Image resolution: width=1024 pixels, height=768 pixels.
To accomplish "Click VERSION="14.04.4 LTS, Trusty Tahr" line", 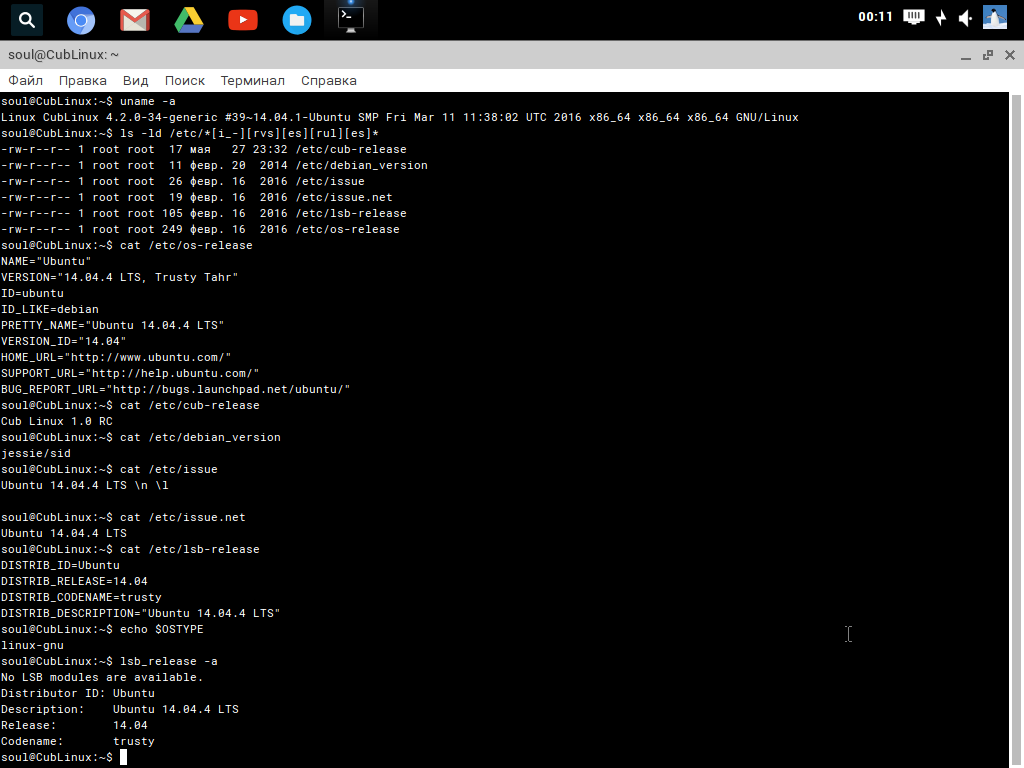I will [120, 277].
